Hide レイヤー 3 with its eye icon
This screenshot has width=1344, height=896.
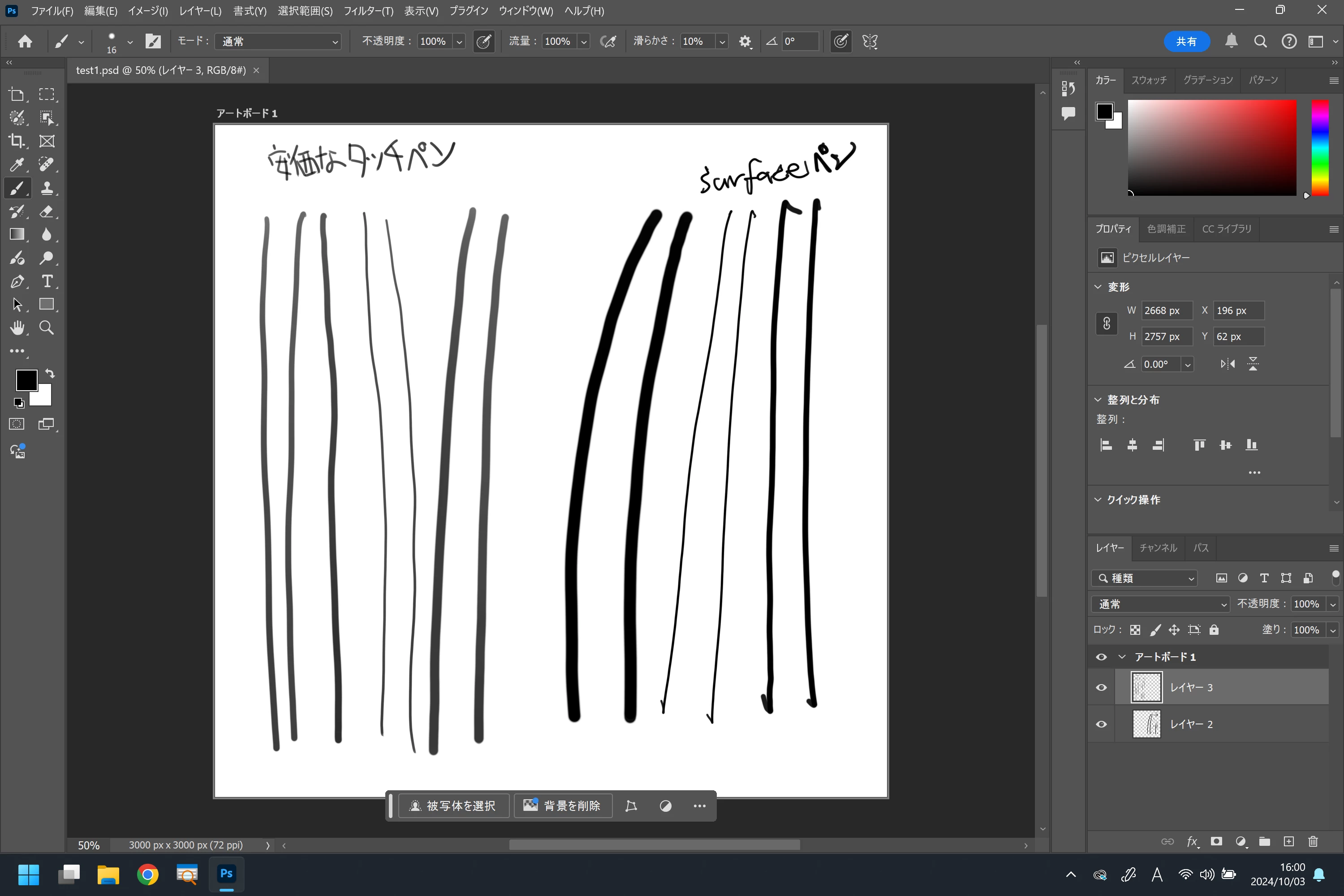[x=1101, y=687]
